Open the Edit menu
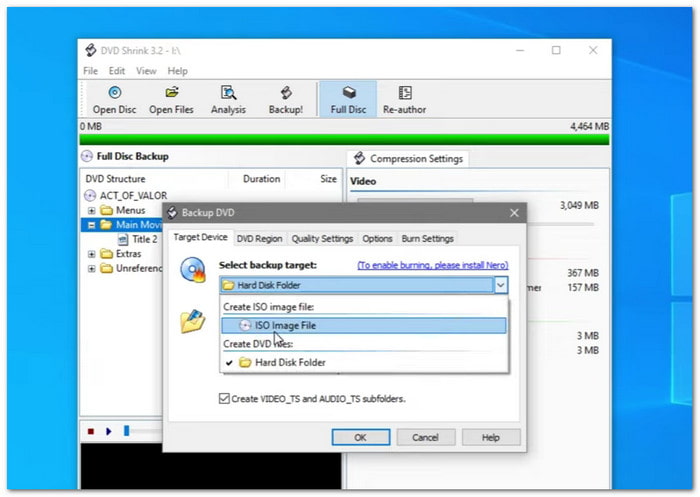The height and width of the screenshot is (497, 700). [x=117, y=71]
